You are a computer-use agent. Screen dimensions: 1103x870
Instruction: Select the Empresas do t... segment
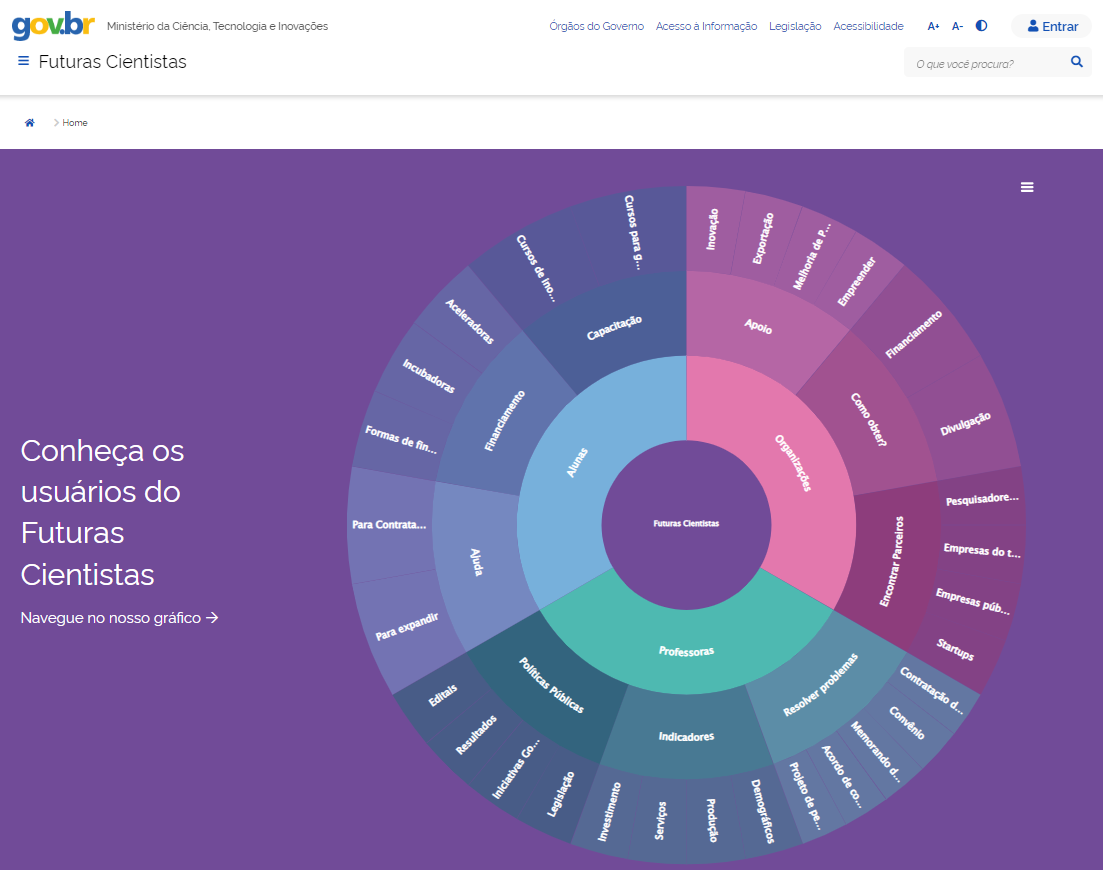coord(982,550)
